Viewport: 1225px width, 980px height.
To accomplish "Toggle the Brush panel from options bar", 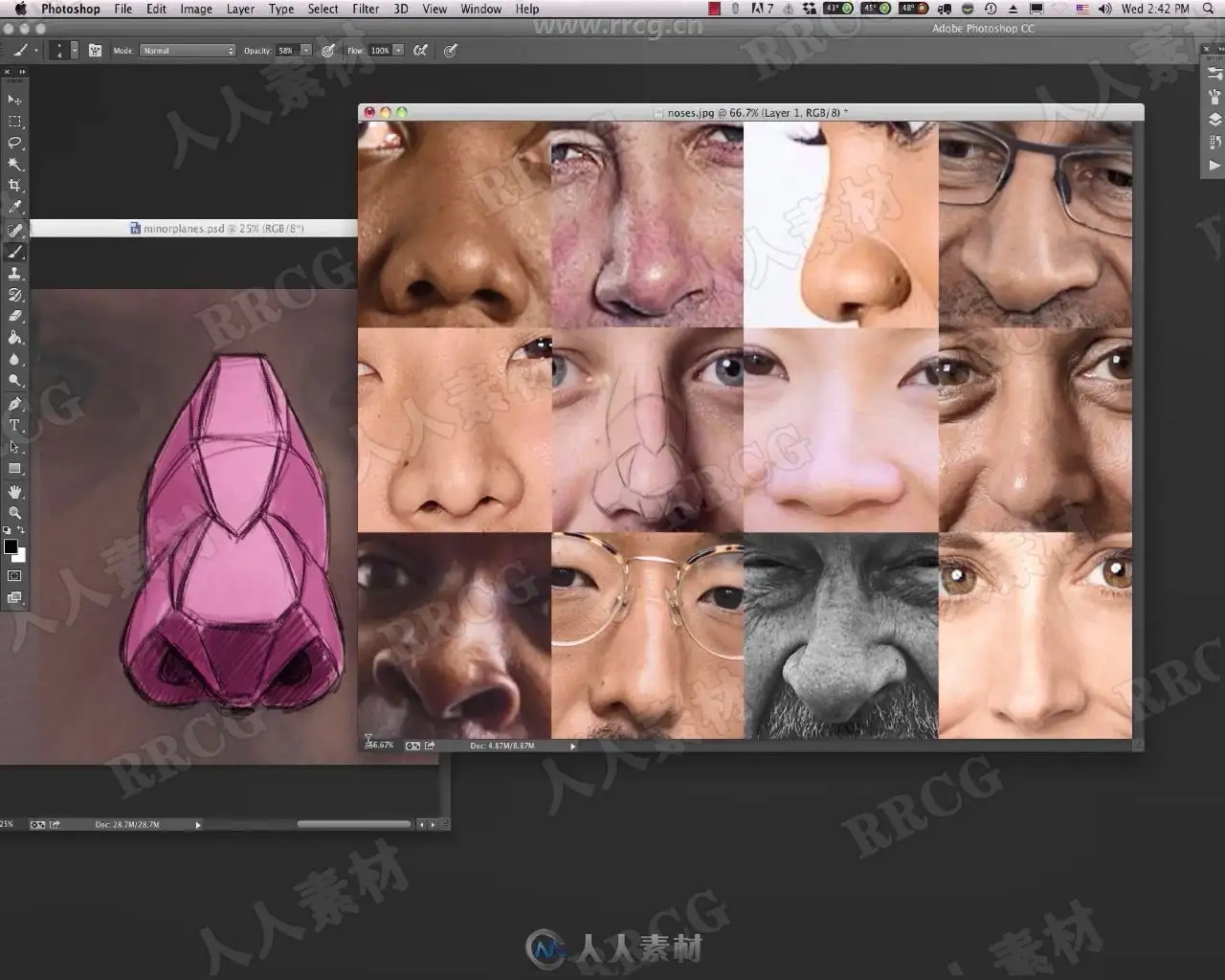I will point(95,50).
